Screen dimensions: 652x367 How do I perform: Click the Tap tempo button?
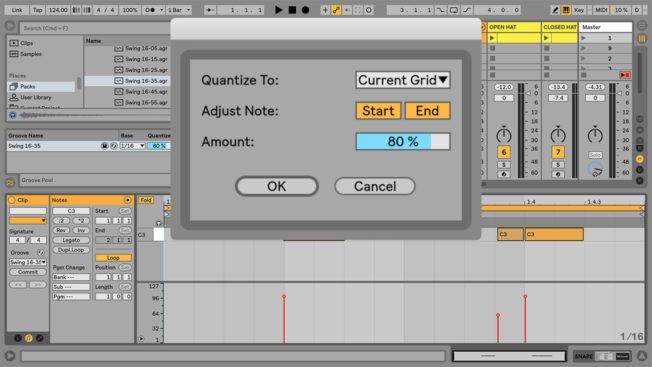pyautogui.click(x=37, y=10)
